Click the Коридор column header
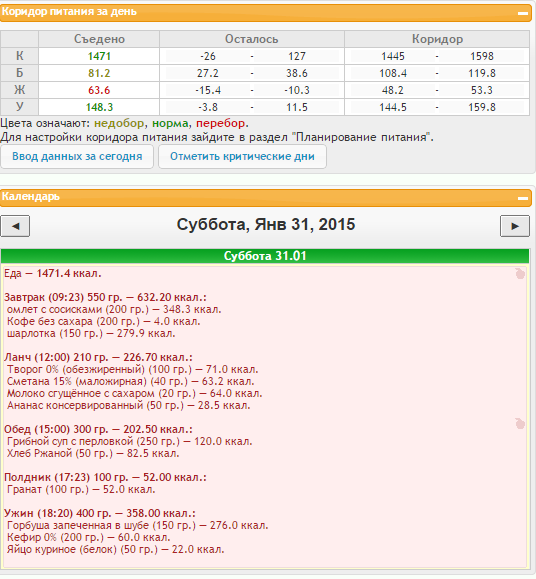 coord(437,39)
